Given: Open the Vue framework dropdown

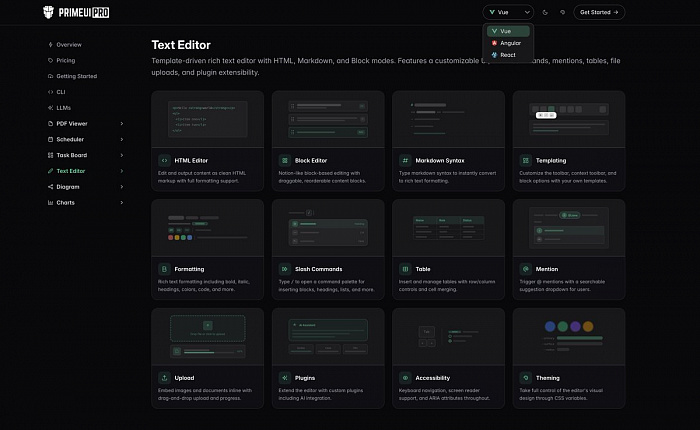Looking at the screenshot, I should [x=508, y=13].
